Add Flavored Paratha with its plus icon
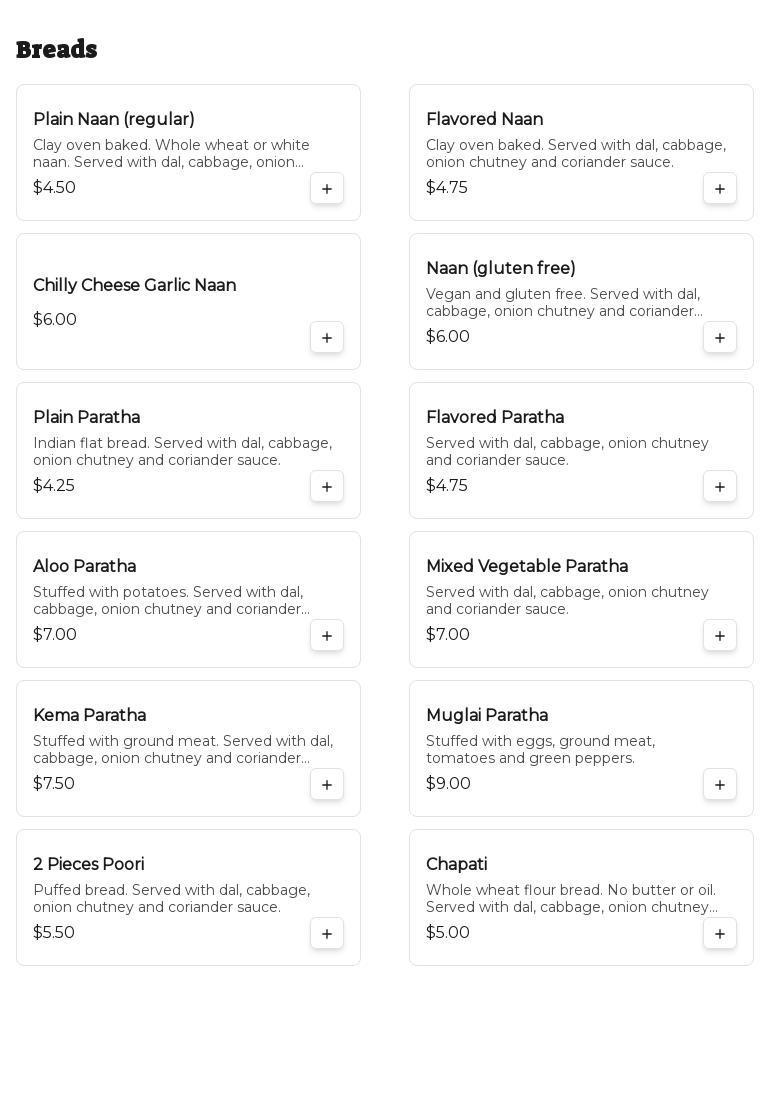The width and height of the screenshot is (770, 1112). pos(720,486)
